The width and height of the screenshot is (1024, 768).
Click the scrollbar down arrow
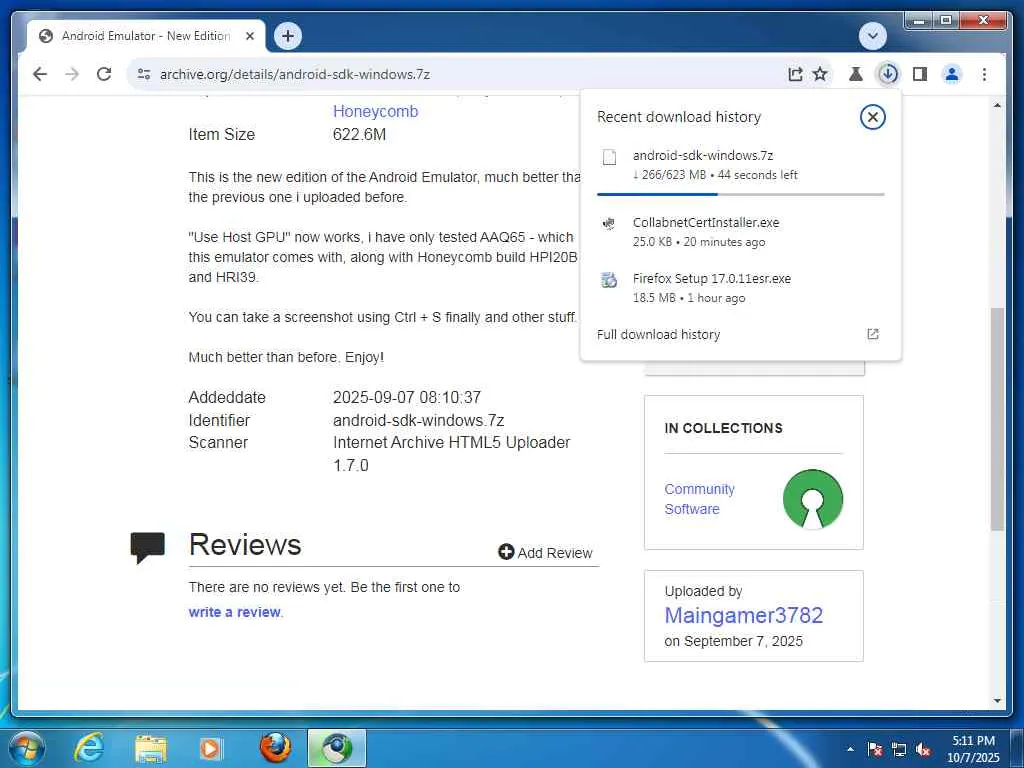(997, 701)
